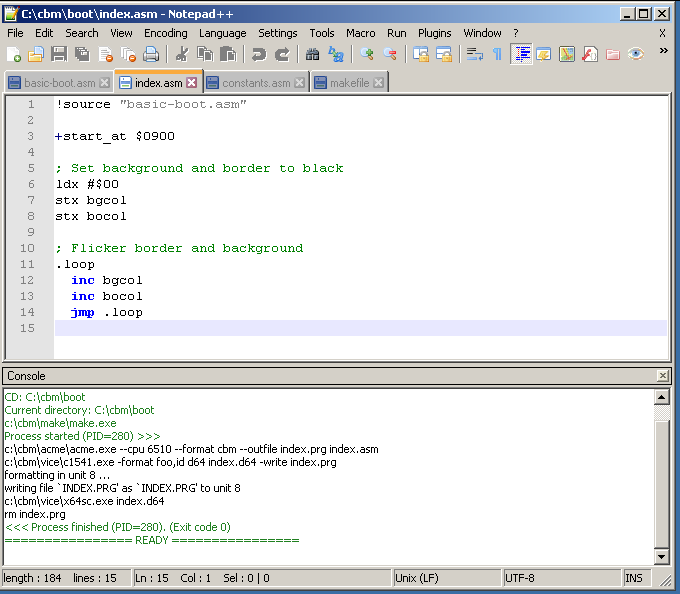Click line number 15 in the margin
The height and width of the screenshot is (594, 680).
click(x=27, y=328)
